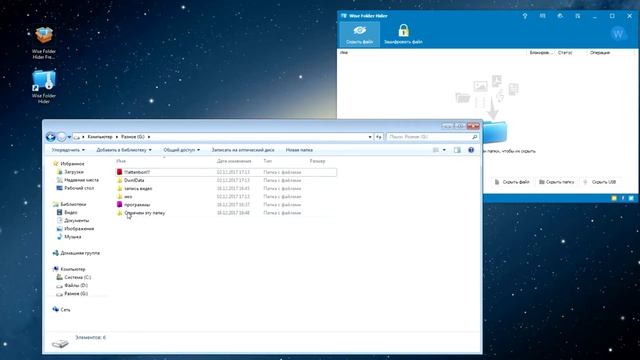Click the 'Операция' column header in Wise Folder Hider

[x=600, y=53]
